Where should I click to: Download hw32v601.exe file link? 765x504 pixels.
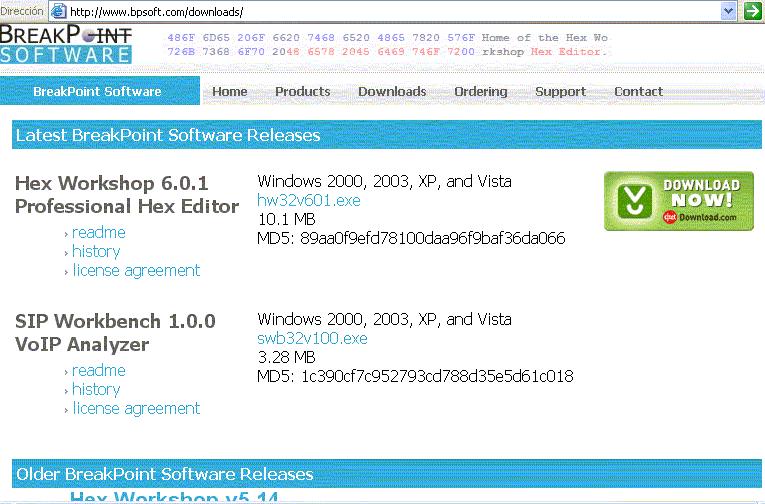309,200
